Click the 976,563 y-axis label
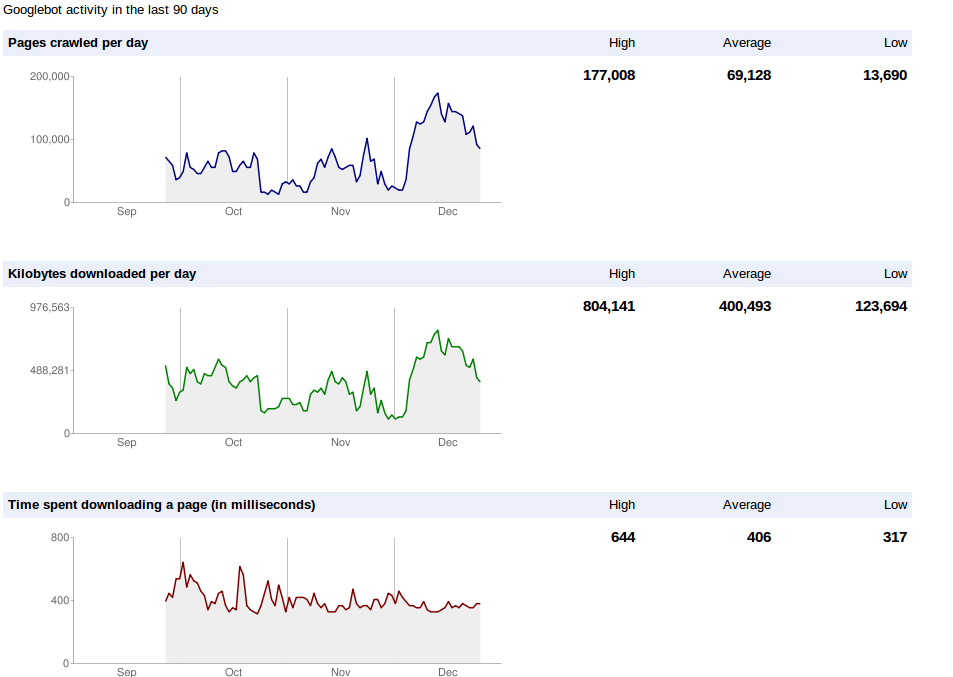The image size is (953, 677). point(49,308)
